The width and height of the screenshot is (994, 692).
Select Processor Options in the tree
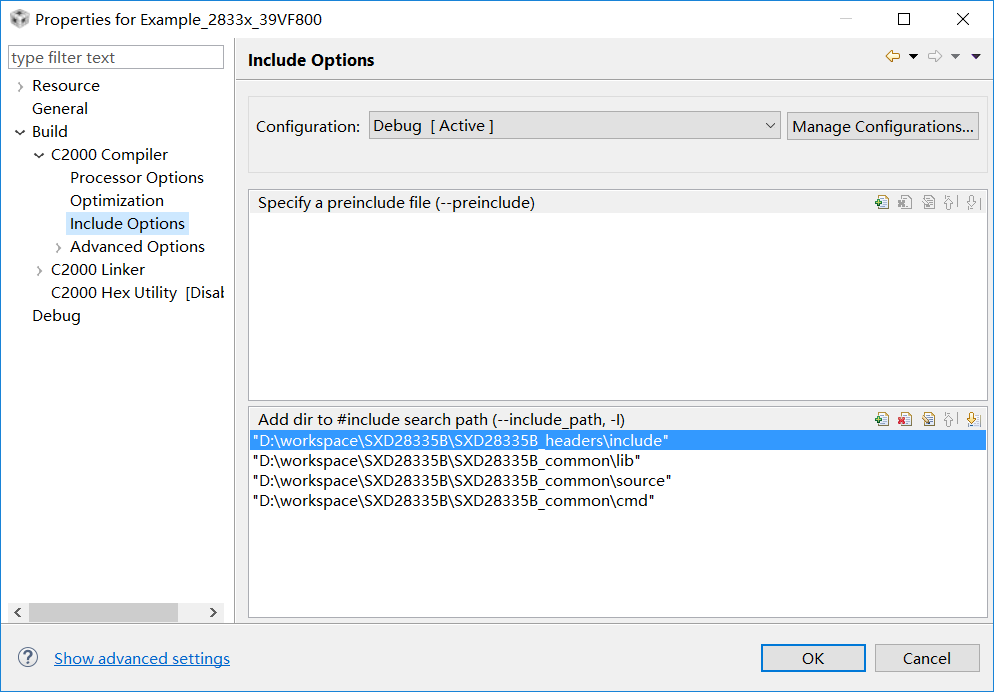click(x=136, y=177)
